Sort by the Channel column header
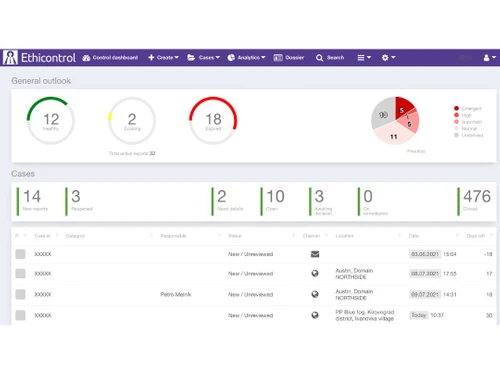This screenshot has height=375, width=500. [x=311, y=236]
